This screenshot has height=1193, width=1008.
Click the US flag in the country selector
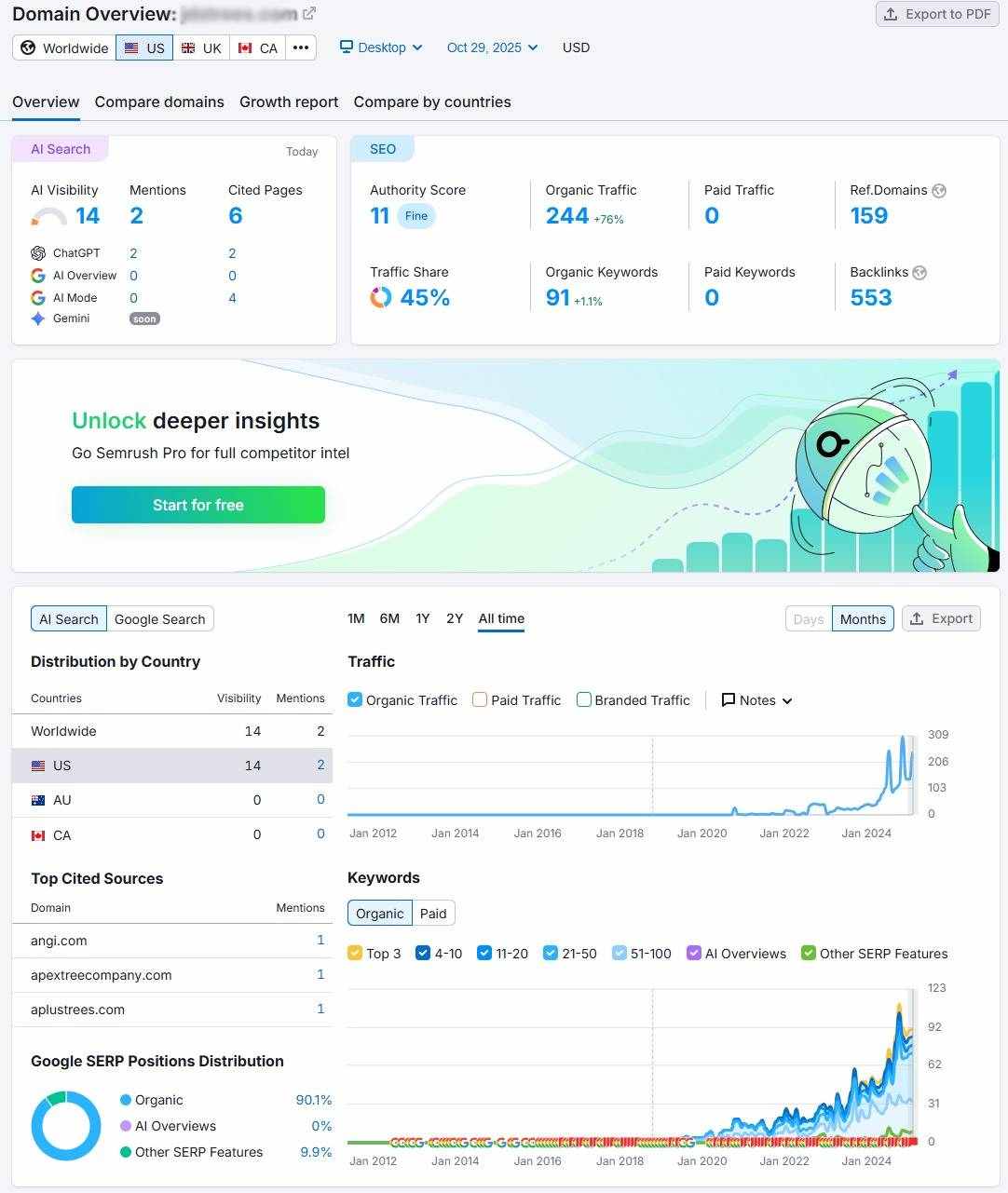point(131,48)
